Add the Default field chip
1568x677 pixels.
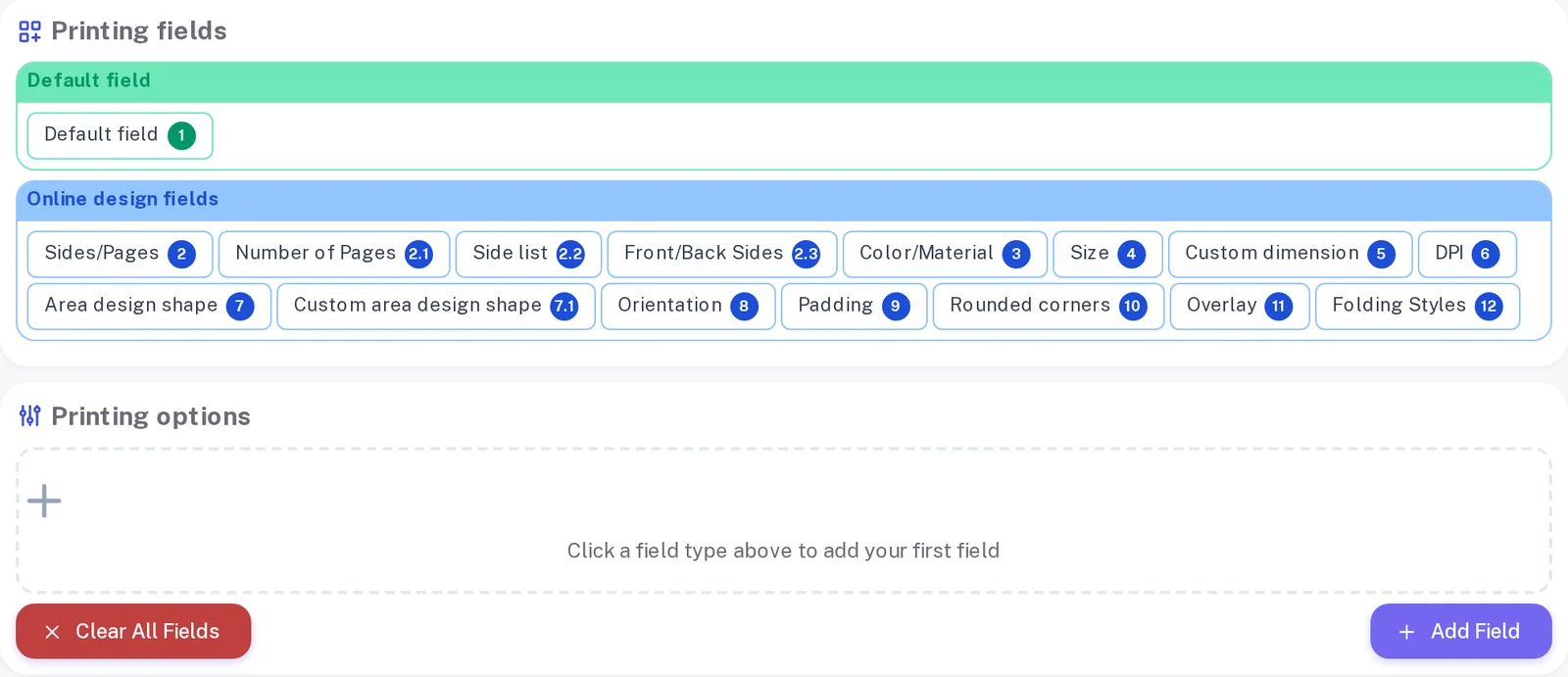[x=120, y=135]
